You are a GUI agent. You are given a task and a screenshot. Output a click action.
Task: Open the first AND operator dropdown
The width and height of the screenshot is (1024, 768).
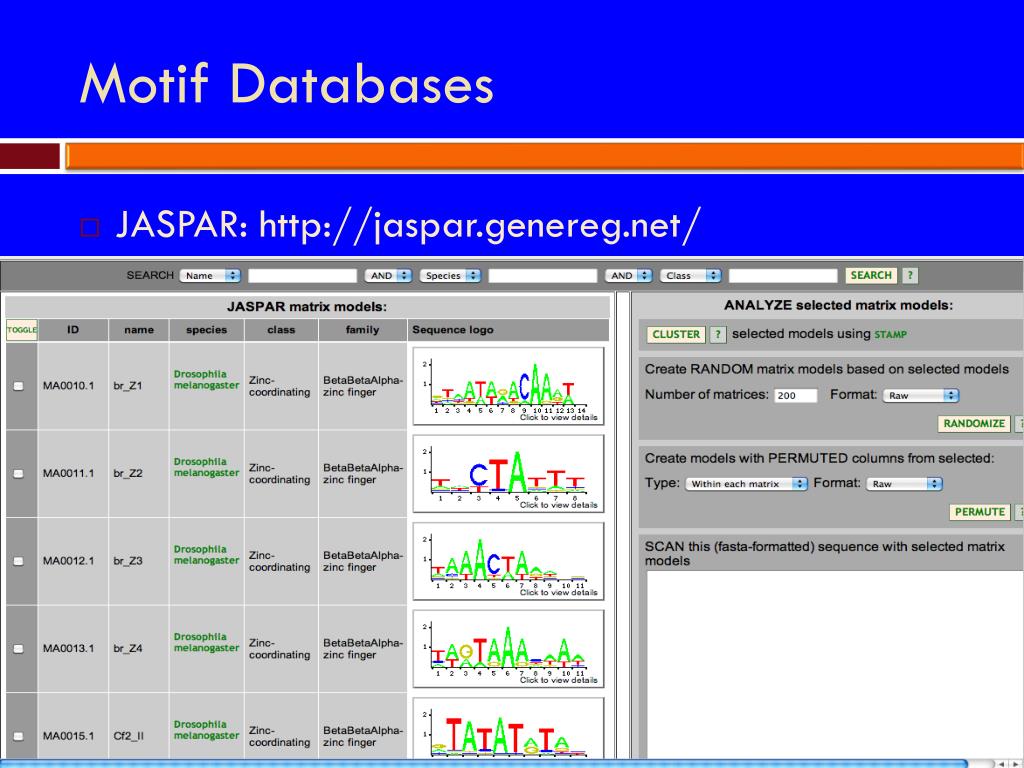pyautogui.click(x=388, y=276)
